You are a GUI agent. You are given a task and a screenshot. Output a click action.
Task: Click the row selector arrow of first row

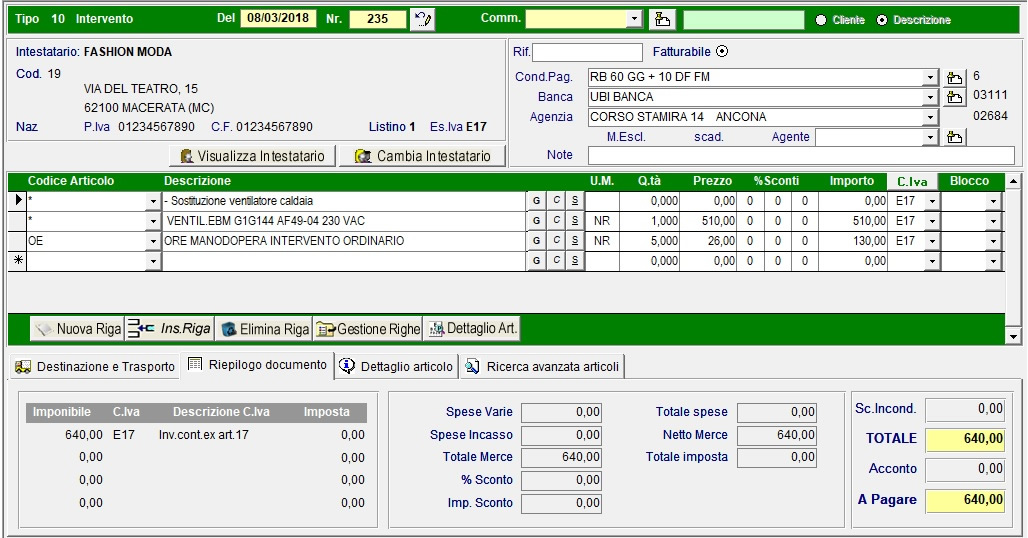(18, 200)
